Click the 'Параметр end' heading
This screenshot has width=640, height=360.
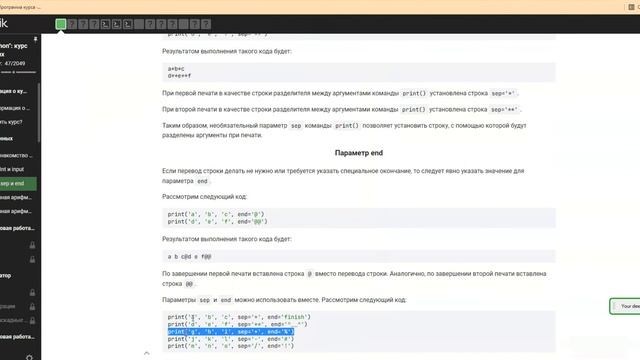[359, 153]
